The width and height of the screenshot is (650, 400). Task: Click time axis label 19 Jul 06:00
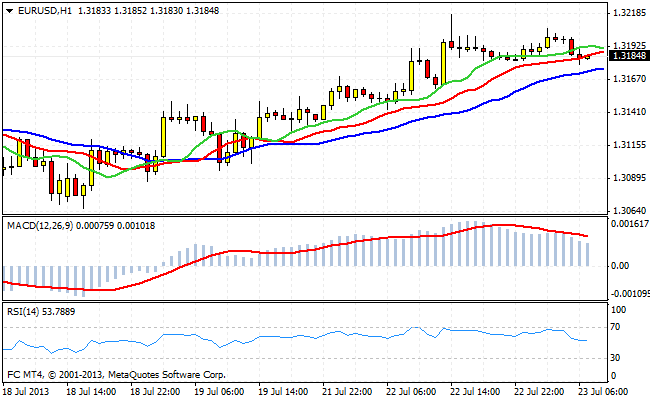[x=219, y=392]
